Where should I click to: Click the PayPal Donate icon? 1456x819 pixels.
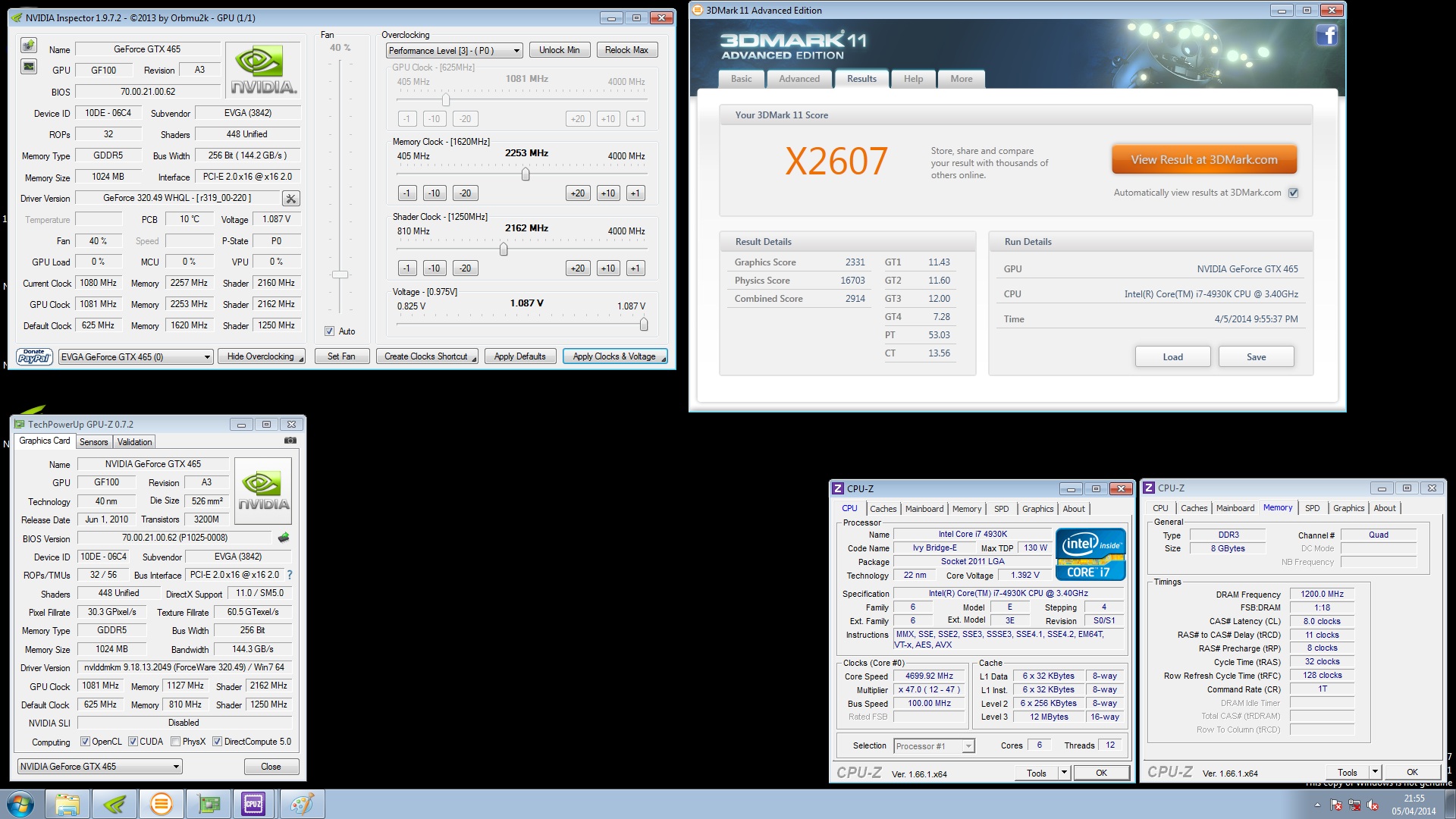click(x=34, y=356)
